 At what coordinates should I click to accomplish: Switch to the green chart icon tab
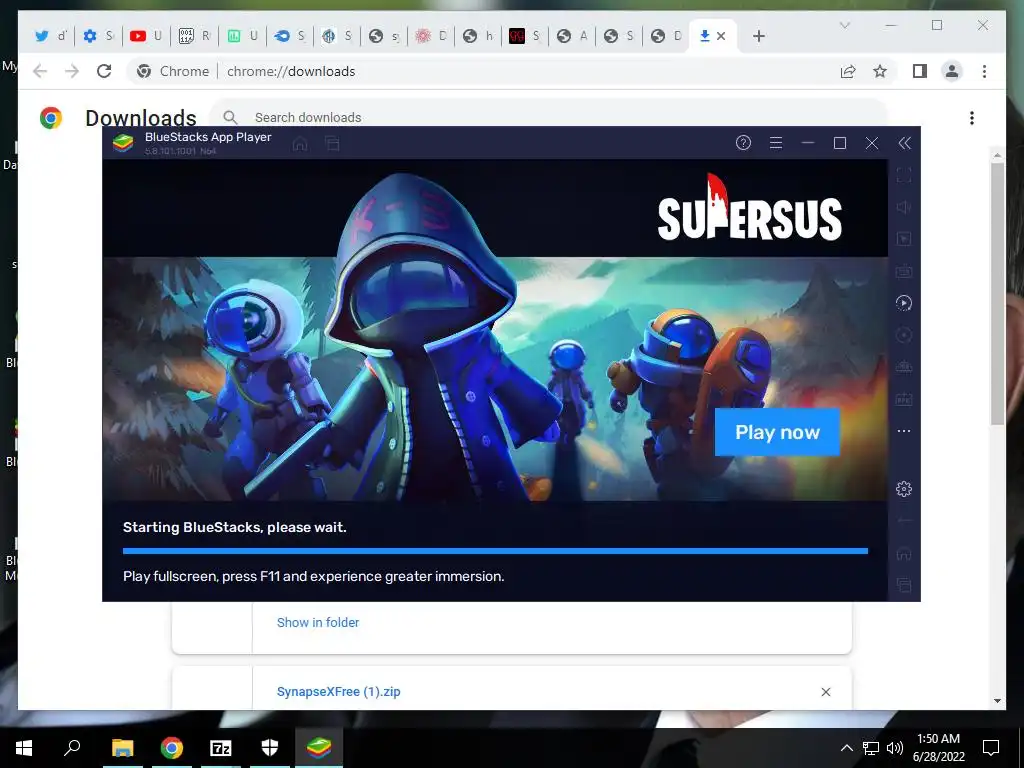pos(240,36)
